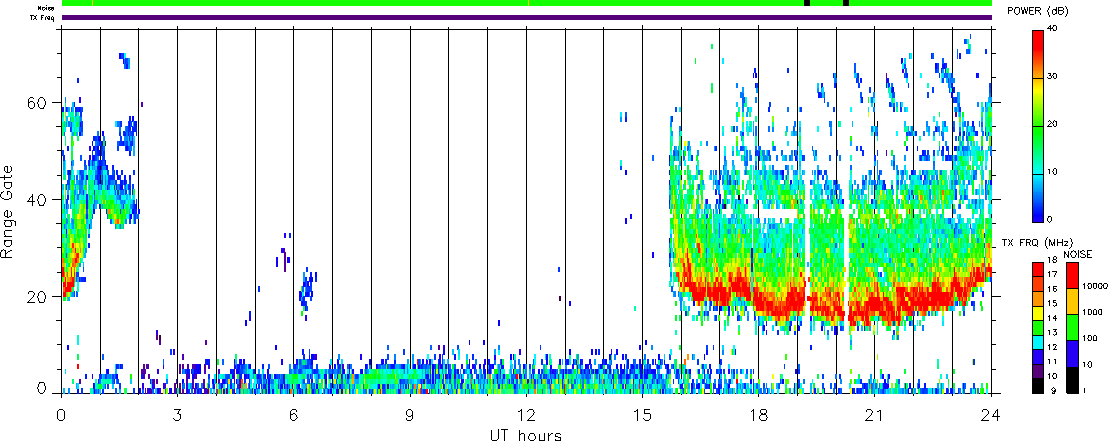Pick the green swatch in the NOISE legend

(1072, 327)
